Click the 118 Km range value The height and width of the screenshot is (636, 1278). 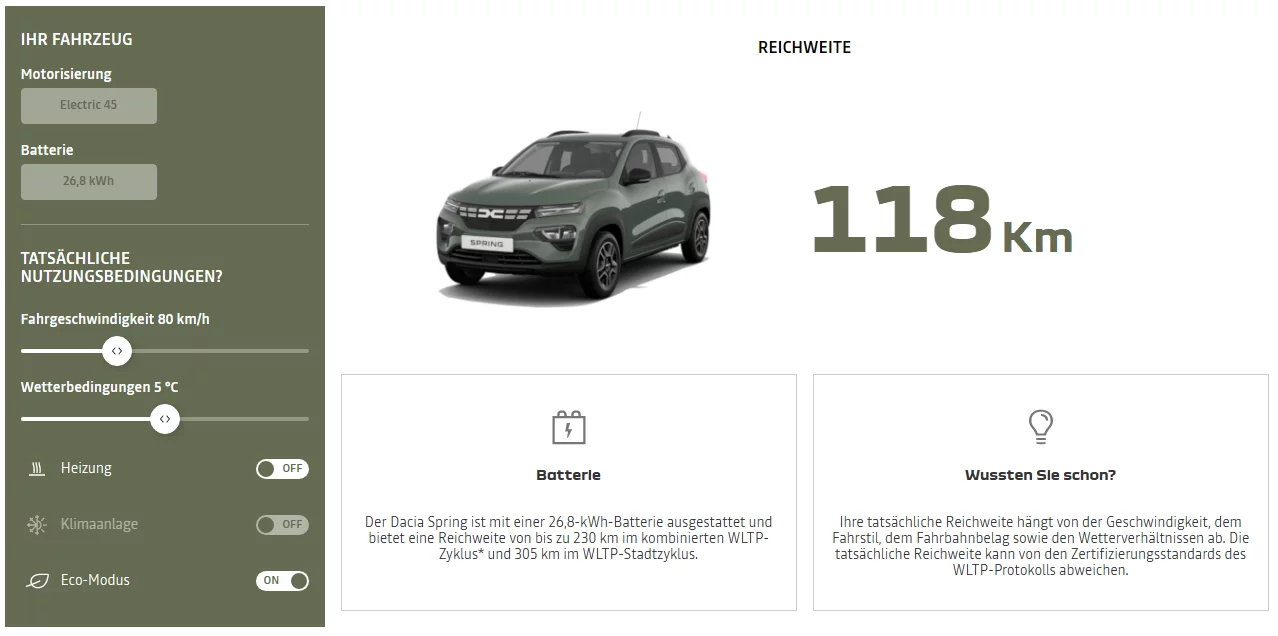coord(941,220)
